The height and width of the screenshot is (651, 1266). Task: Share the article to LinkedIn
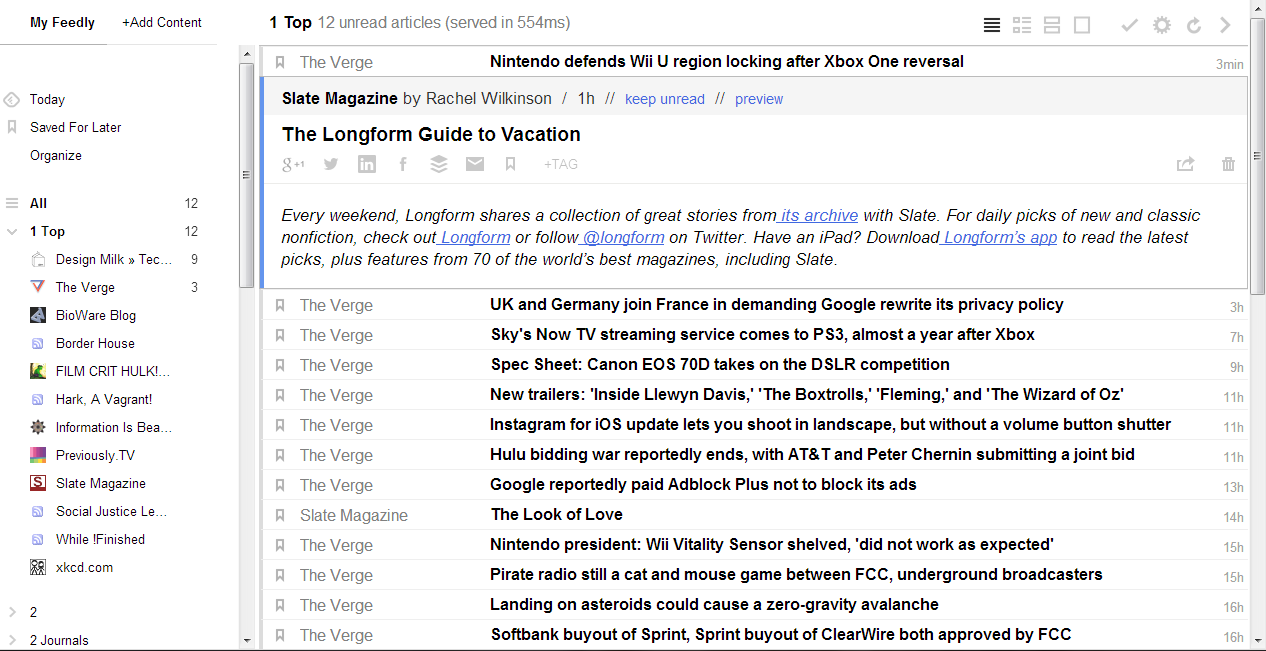click(x=366, y=164)
